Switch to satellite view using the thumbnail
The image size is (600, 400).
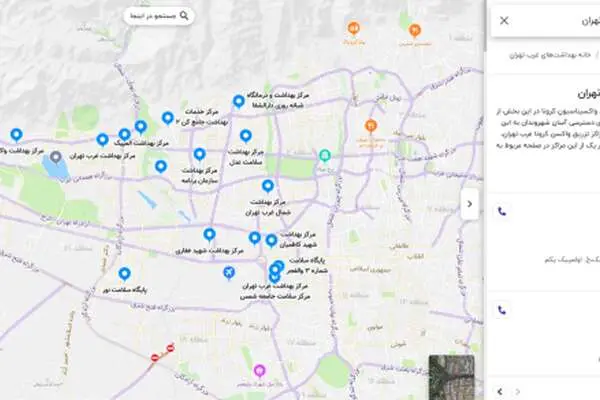452,377
